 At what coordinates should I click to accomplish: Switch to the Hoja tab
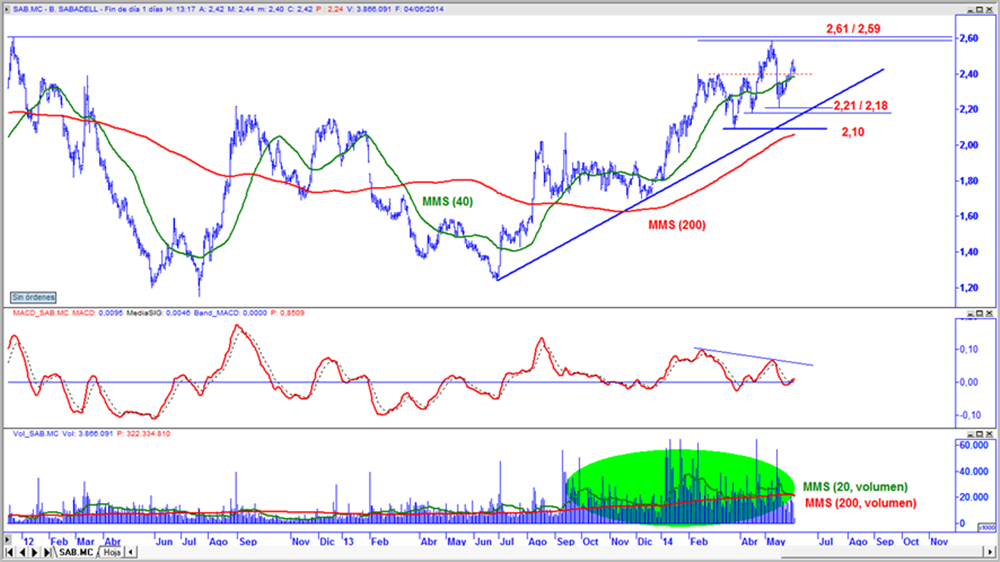(112, 552)
